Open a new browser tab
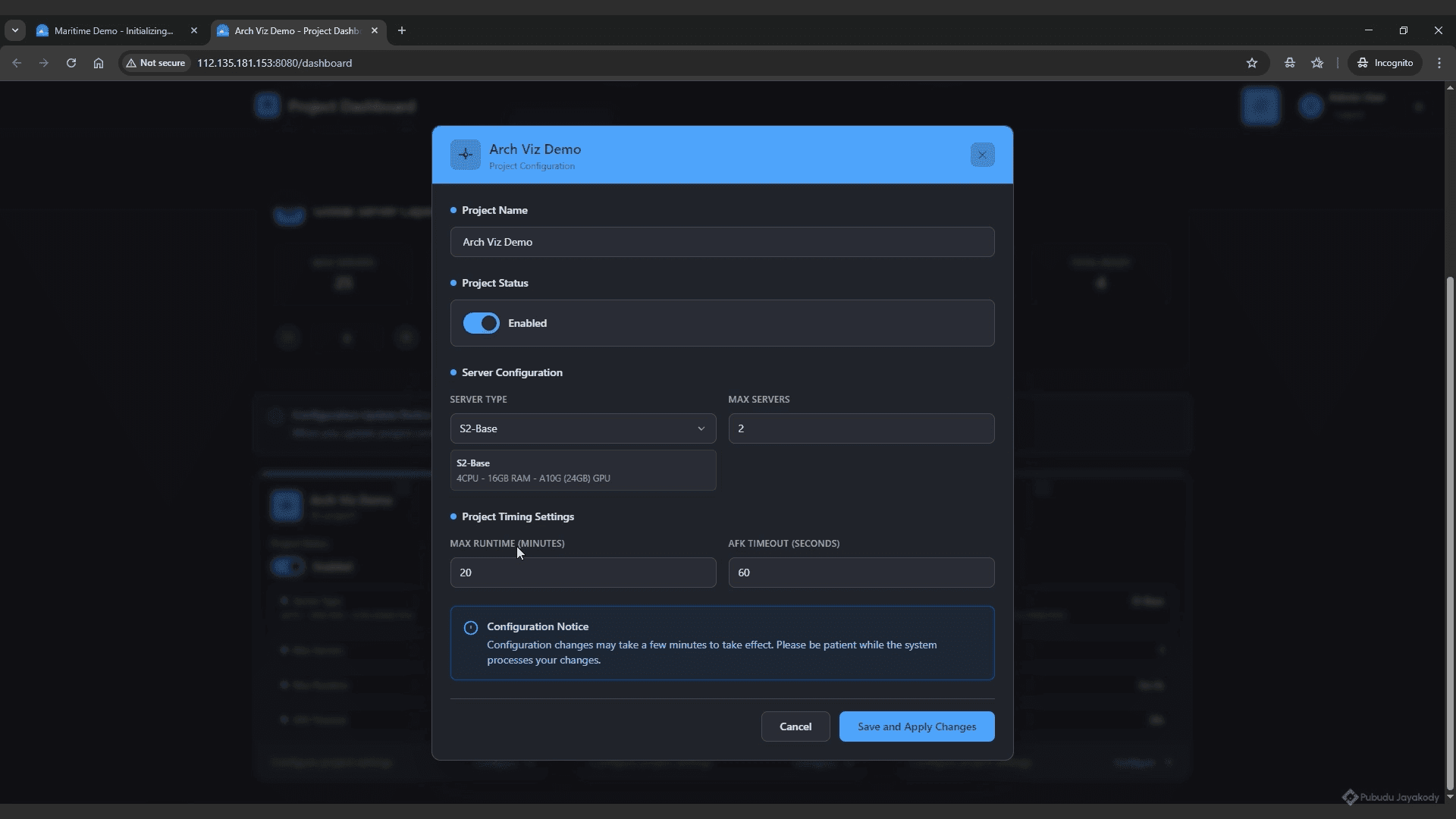 tap(402, 31)
